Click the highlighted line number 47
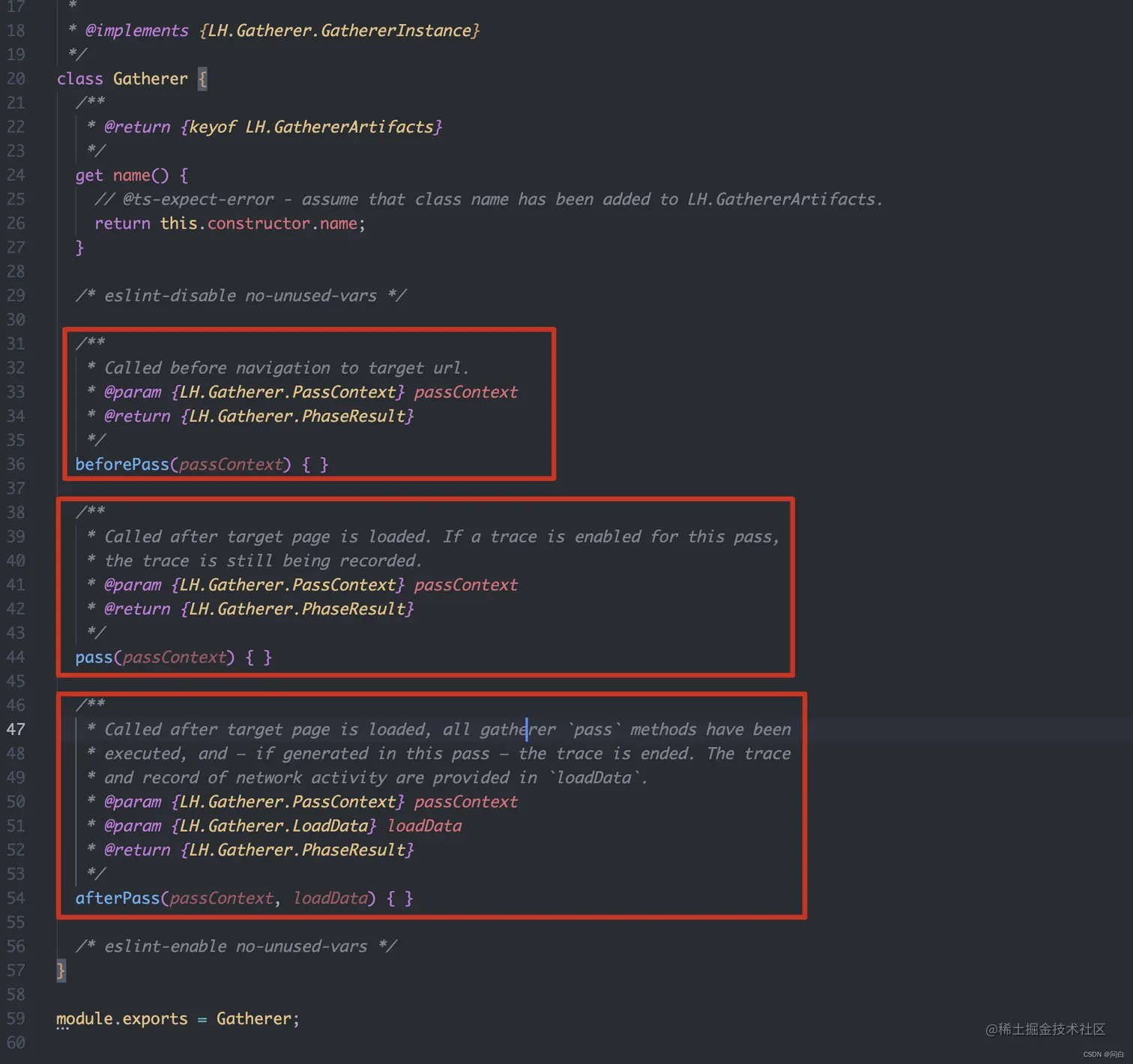The height and width of the screenshot is (1064, 1133). [16, 729]
